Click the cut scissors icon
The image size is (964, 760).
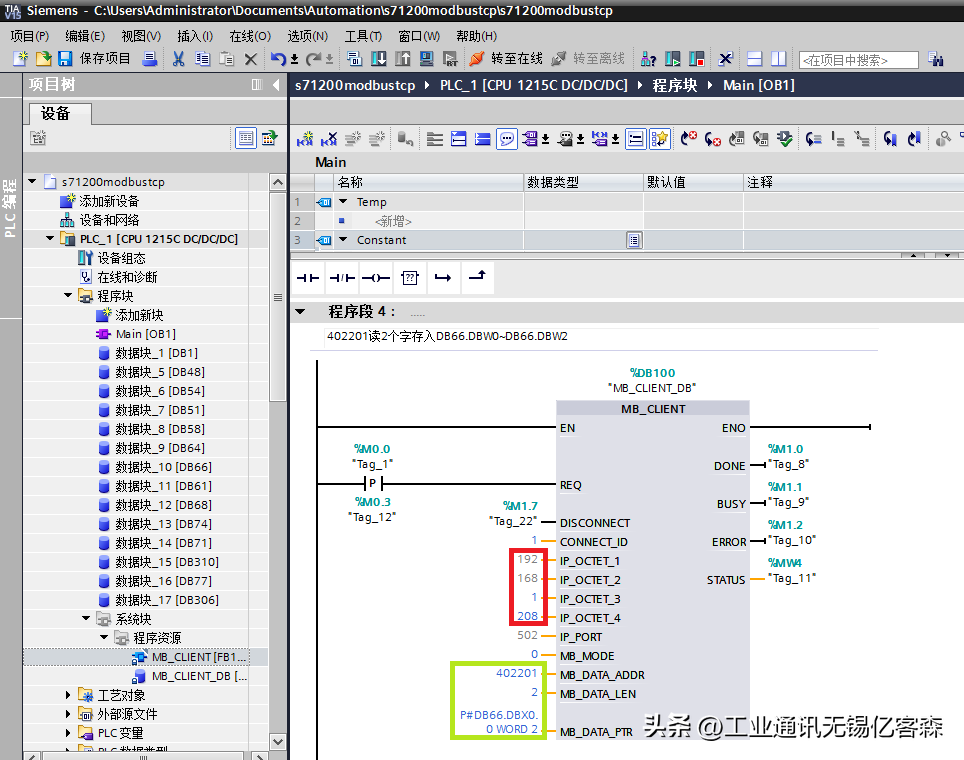point(178,59)
